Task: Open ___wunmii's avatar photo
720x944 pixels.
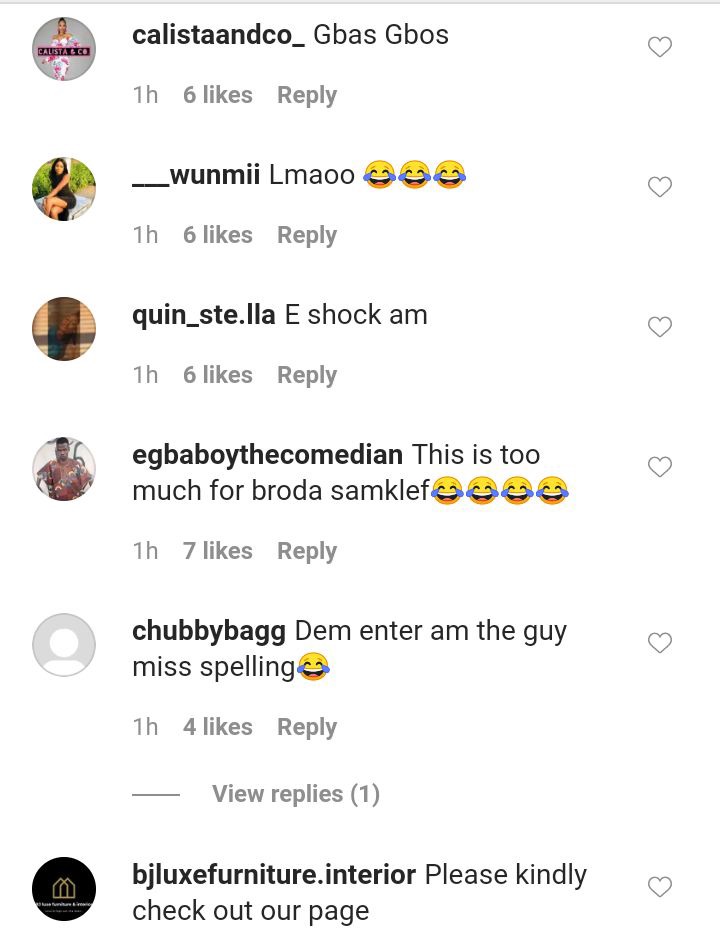Action: tap(64, 189)
